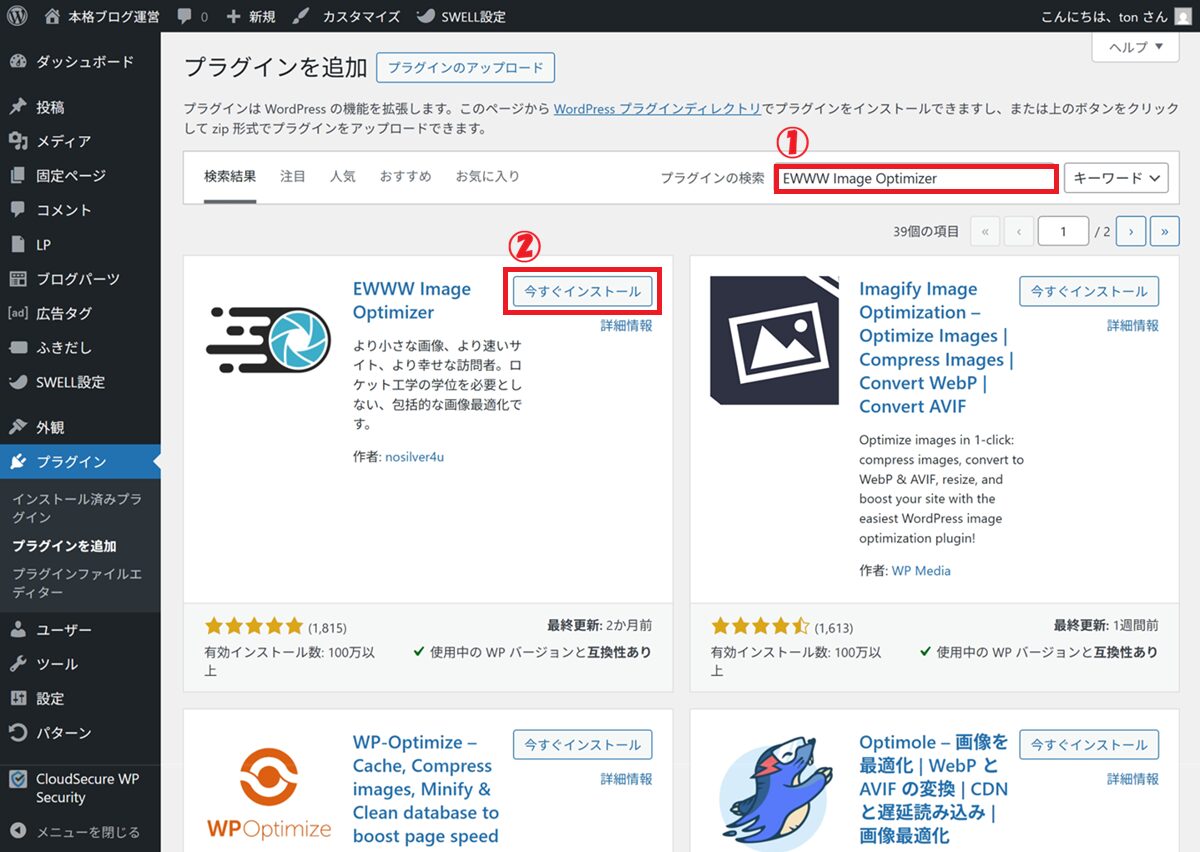
Task: Open the SWELL設定 sidebar item
Action: [70, 382]
